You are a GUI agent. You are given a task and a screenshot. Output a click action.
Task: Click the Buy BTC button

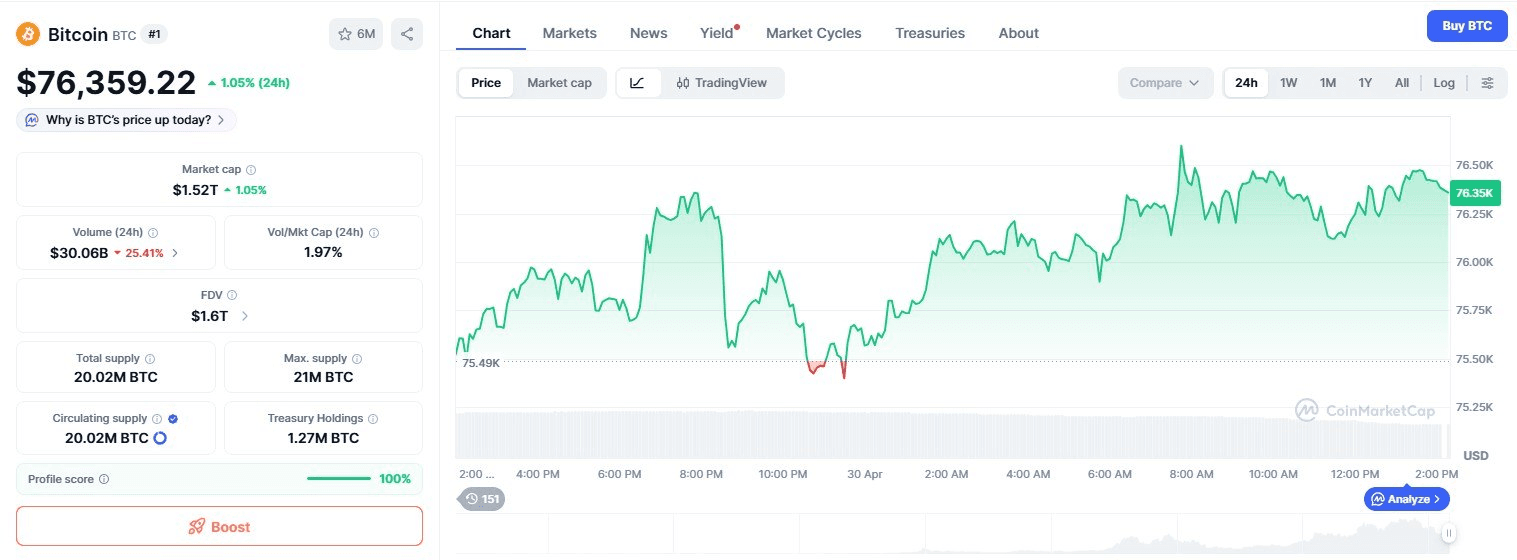pos(1467,26)
